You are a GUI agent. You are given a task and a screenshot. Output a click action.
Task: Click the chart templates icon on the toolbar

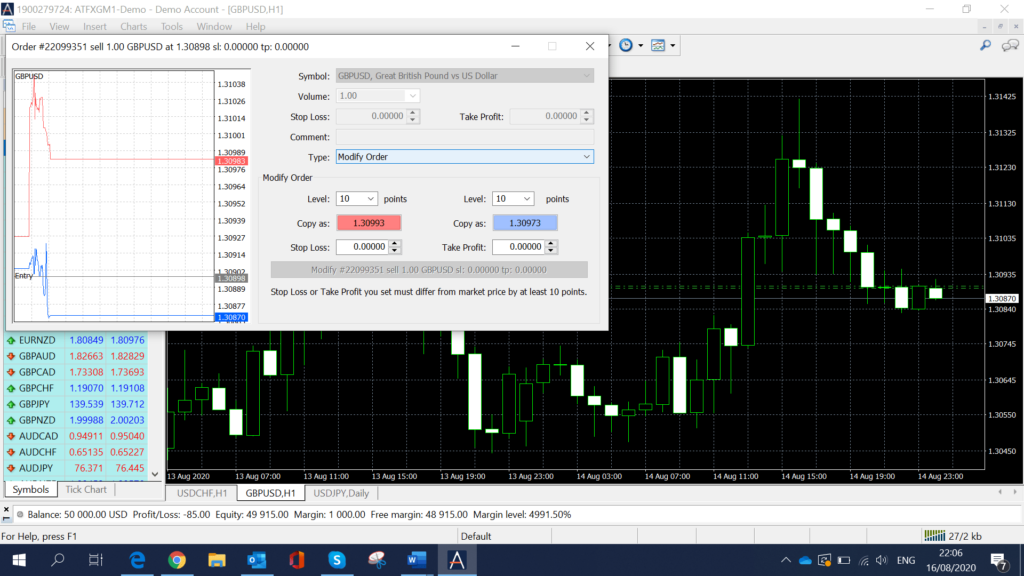(x=656, y=45)
